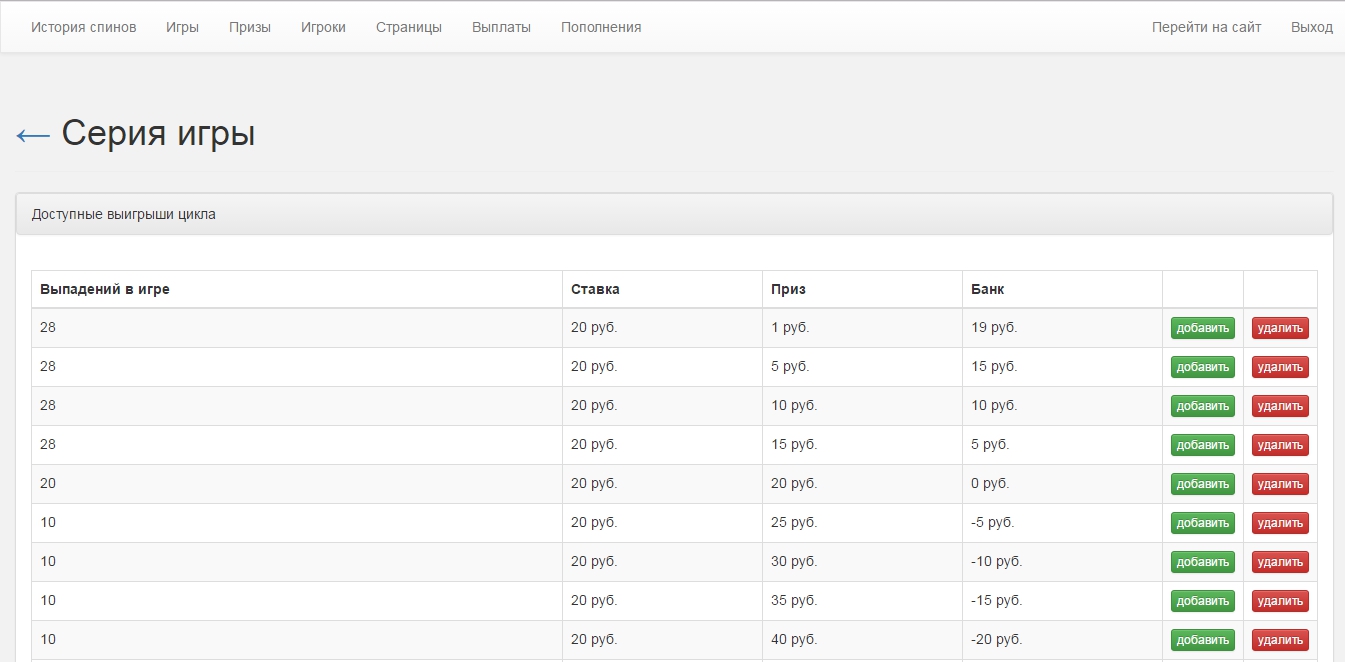
Task: Click добавить for the 35 руб. prize
Action: [x=1202, y=601]
